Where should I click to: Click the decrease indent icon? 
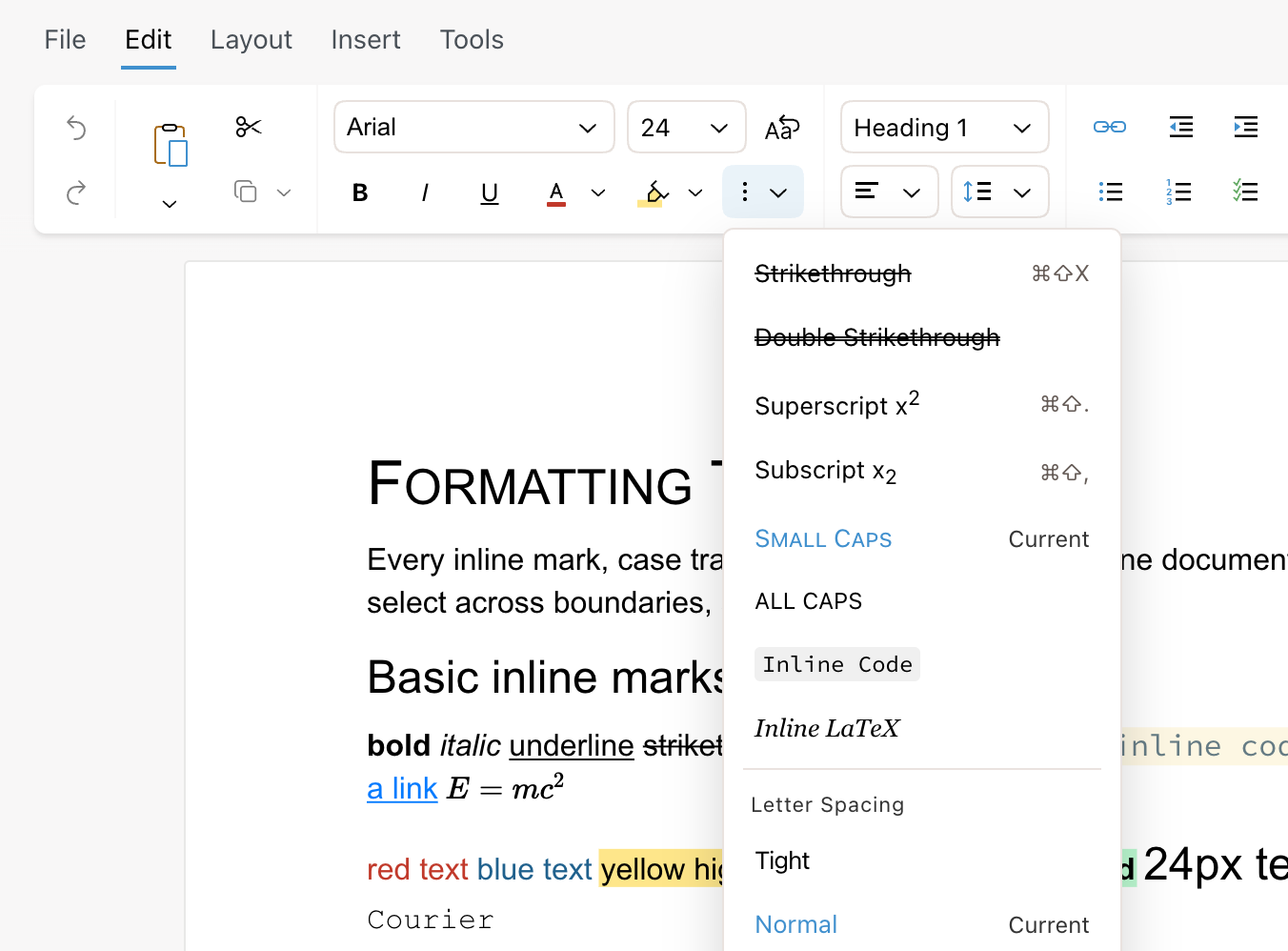click(x=1181, y=127)
